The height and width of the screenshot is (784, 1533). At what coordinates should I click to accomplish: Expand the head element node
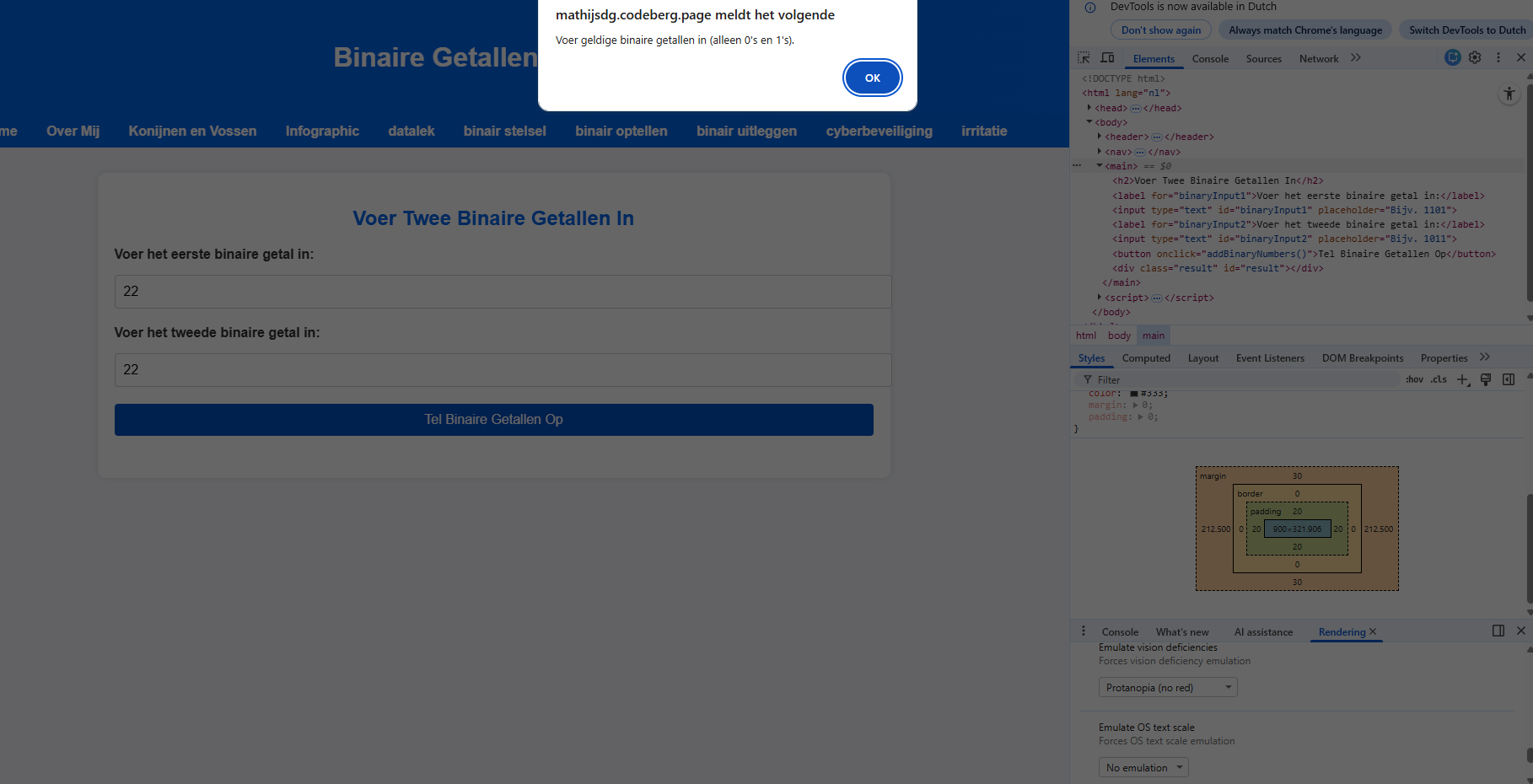click(x=1089, y=108)
